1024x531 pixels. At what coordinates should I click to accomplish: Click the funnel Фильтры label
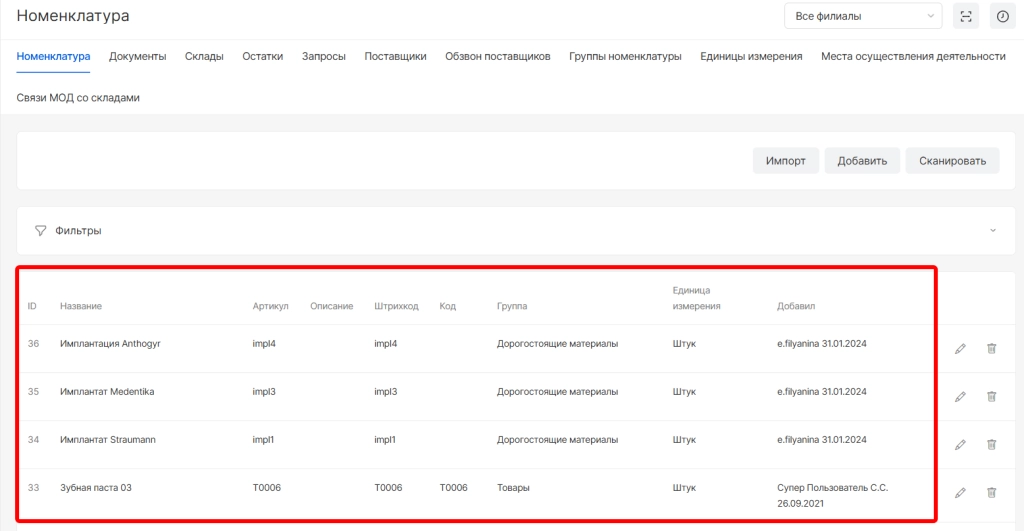click(x=68, y=231)
